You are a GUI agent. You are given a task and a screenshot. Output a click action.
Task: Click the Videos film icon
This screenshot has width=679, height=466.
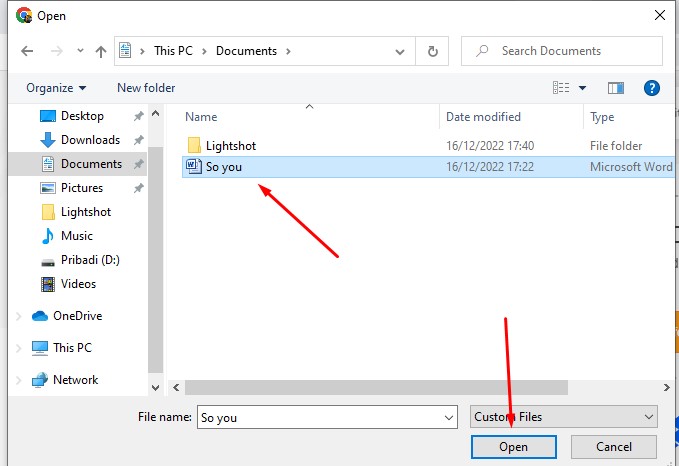click(48, 284)
